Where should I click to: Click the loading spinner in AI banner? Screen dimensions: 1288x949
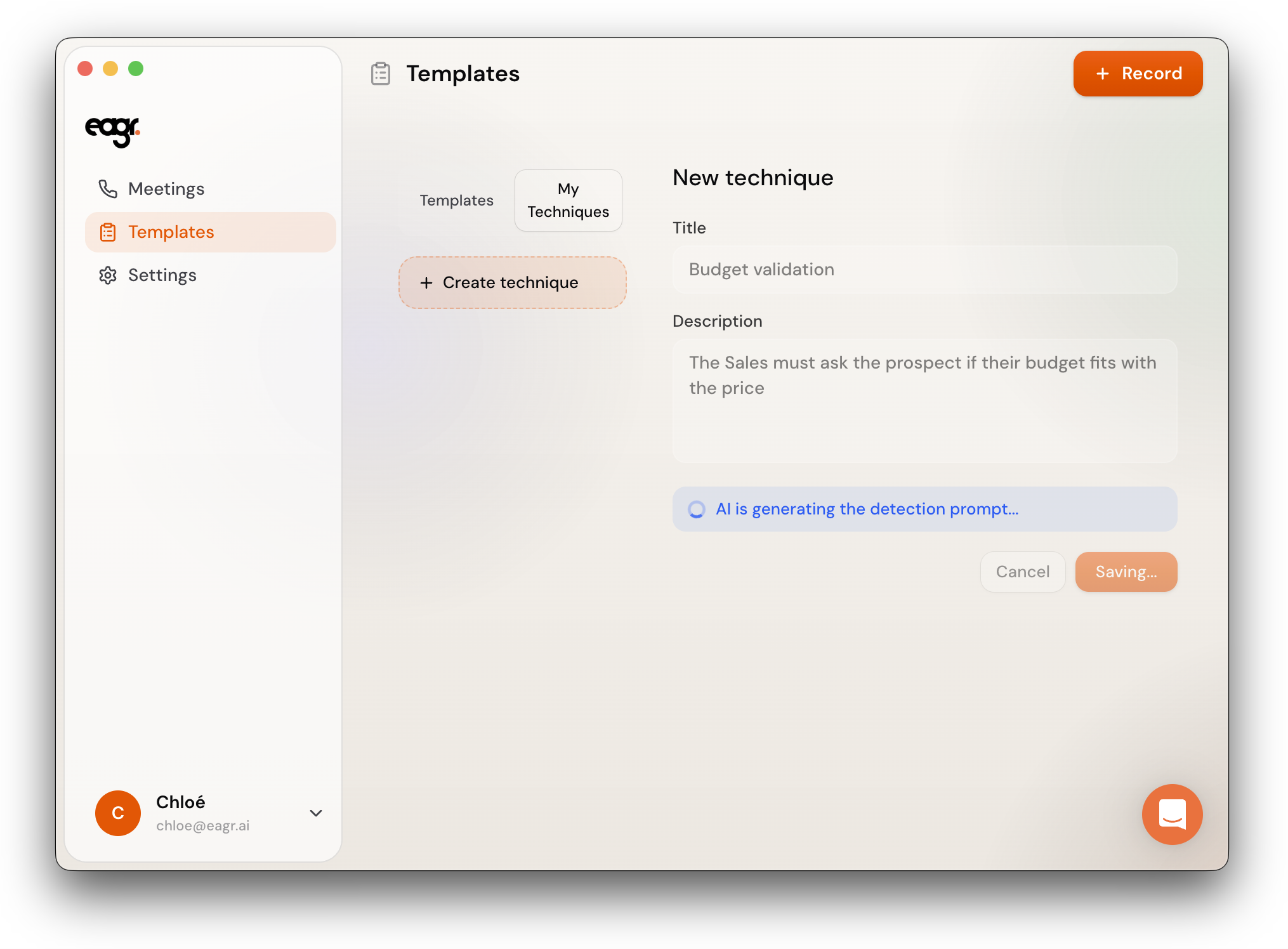(x=697, y=509)
